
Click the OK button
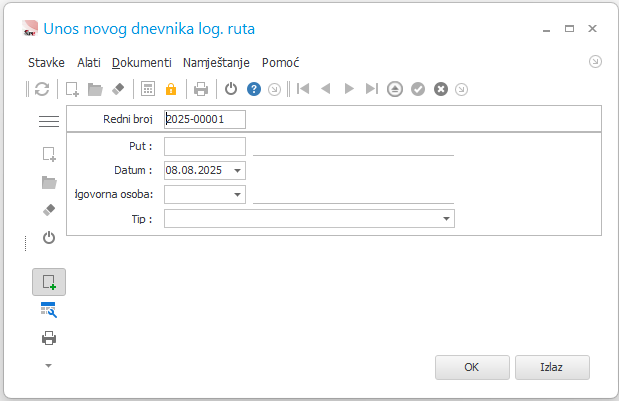pos(472,367)
